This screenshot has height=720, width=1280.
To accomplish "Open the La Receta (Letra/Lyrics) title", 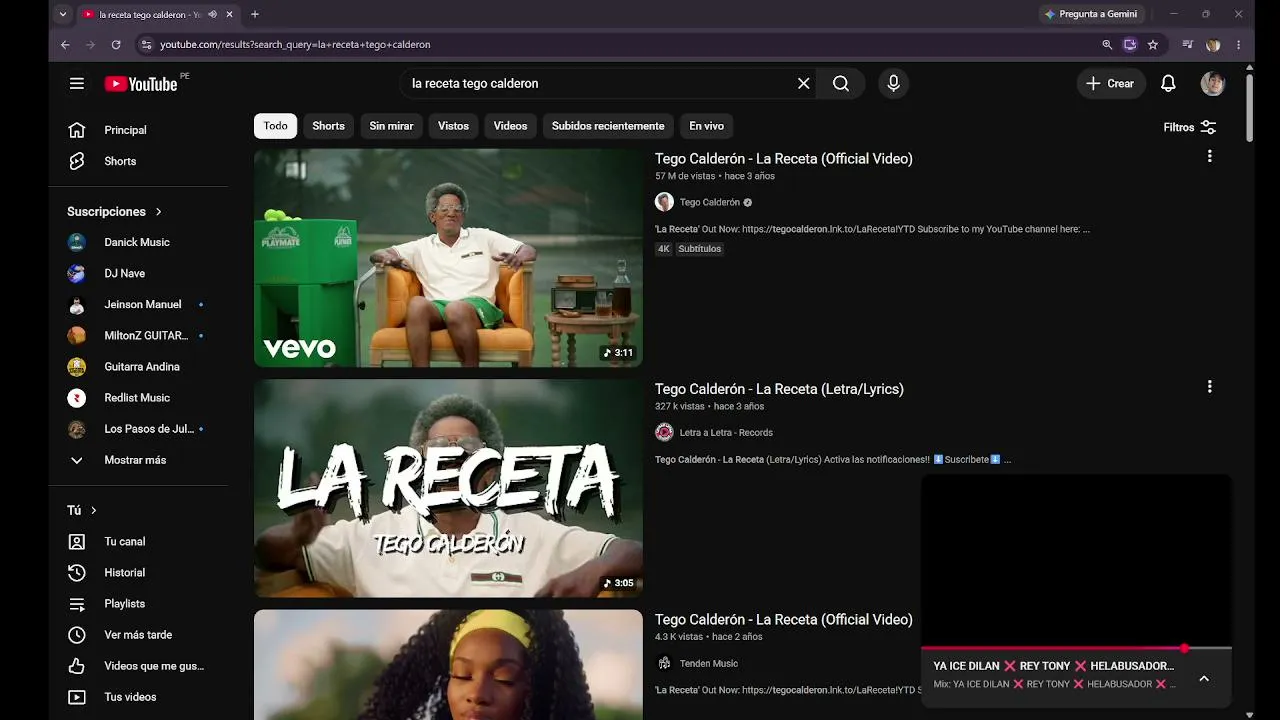I will pos(779,389).
